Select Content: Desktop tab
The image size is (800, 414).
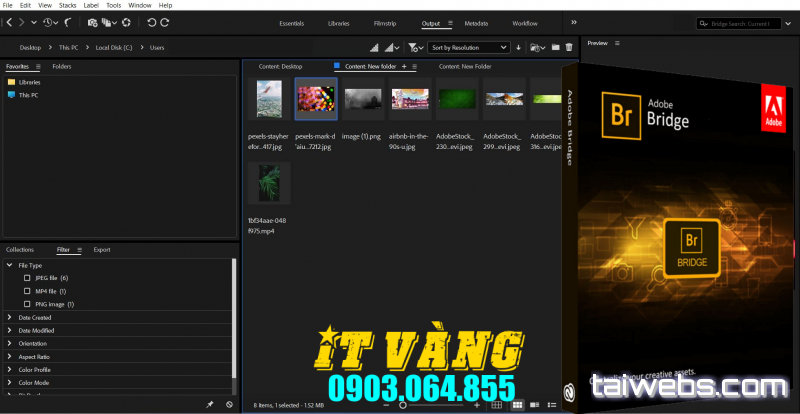280,66
